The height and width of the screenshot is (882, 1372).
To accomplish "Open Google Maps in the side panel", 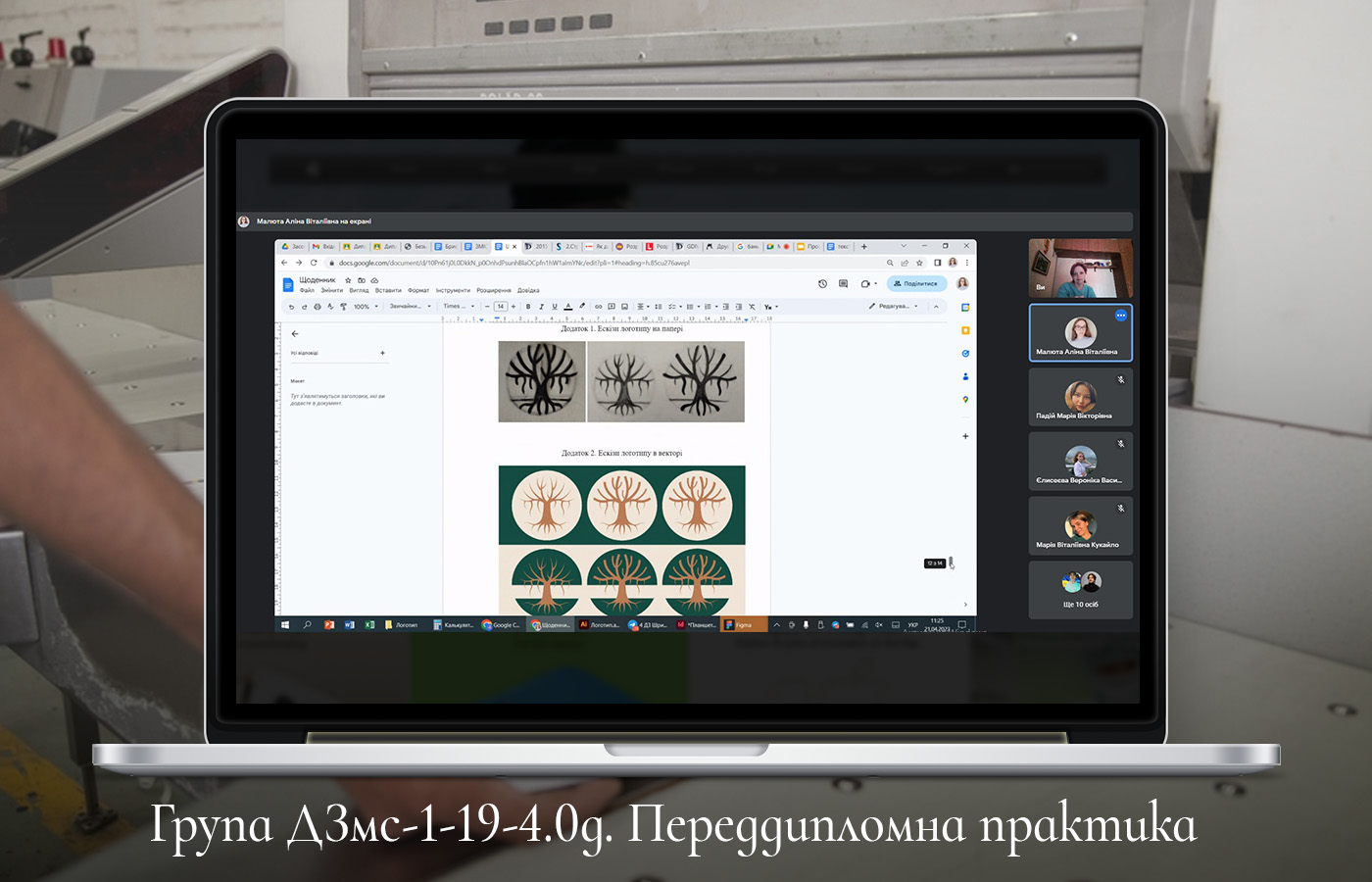I will [x=965, y=400].
